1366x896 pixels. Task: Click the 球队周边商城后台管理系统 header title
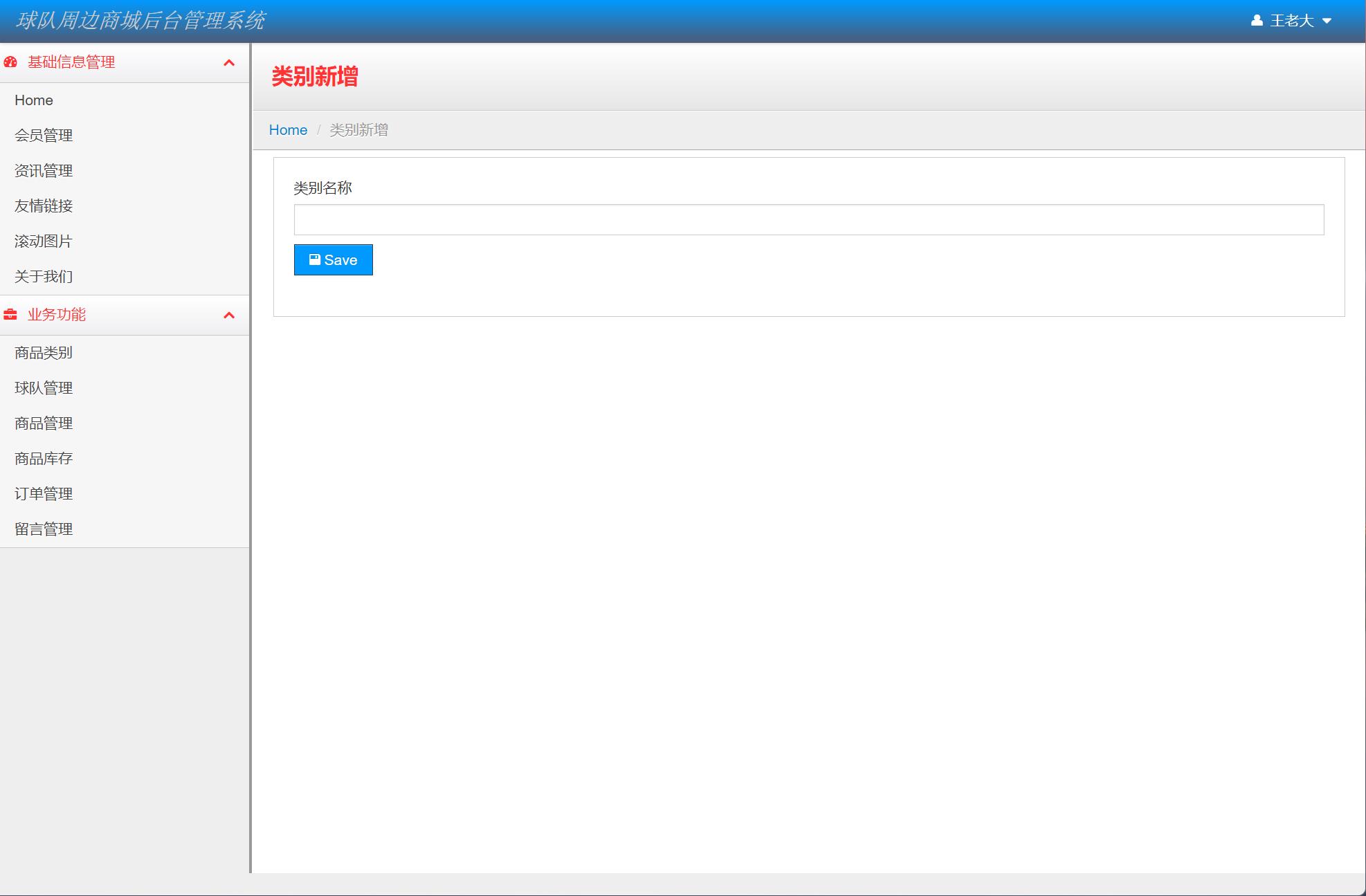pyautogui.click(x=140, y=21)
